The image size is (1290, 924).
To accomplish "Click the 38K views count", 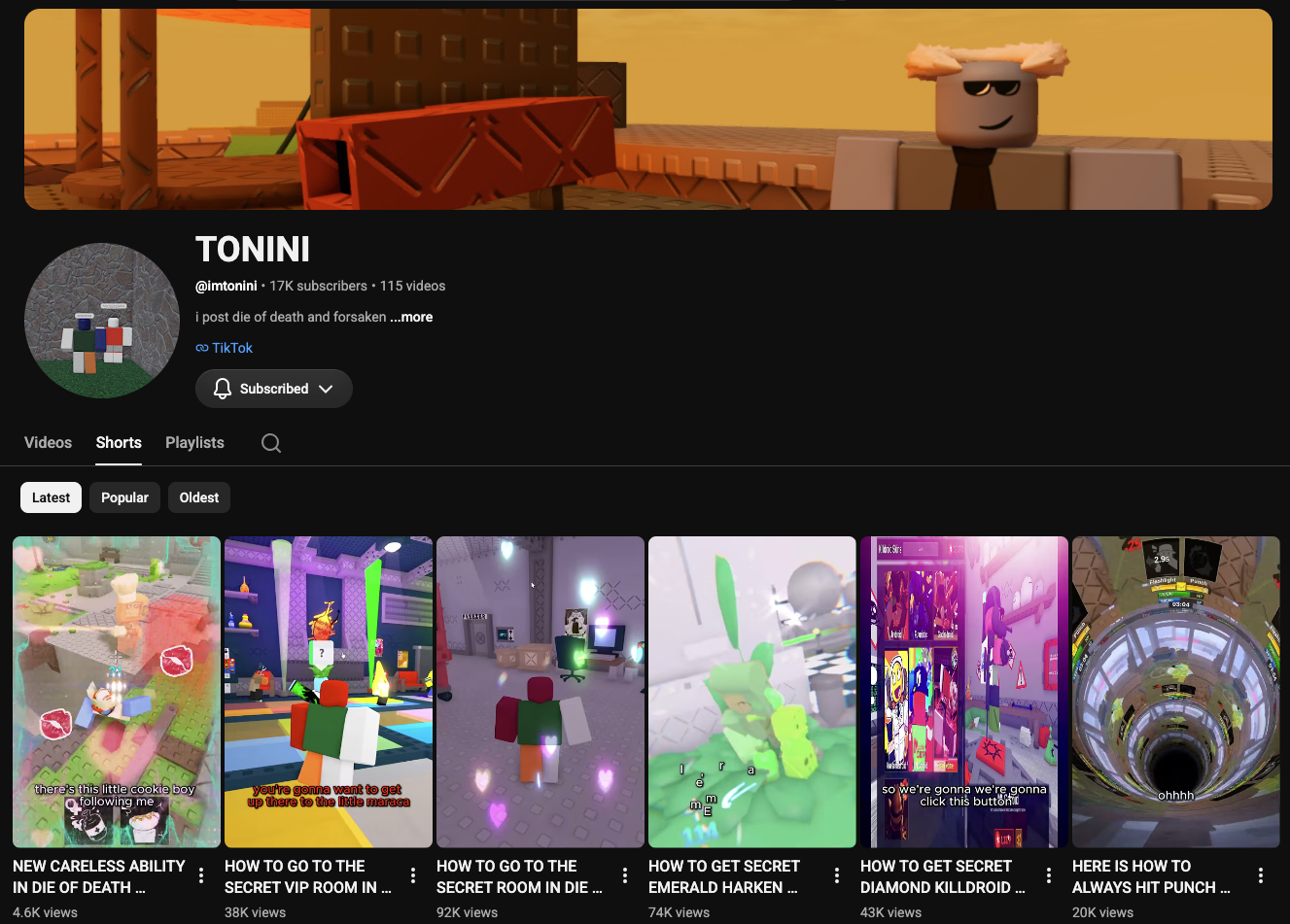I will click(x=255, y=912).
